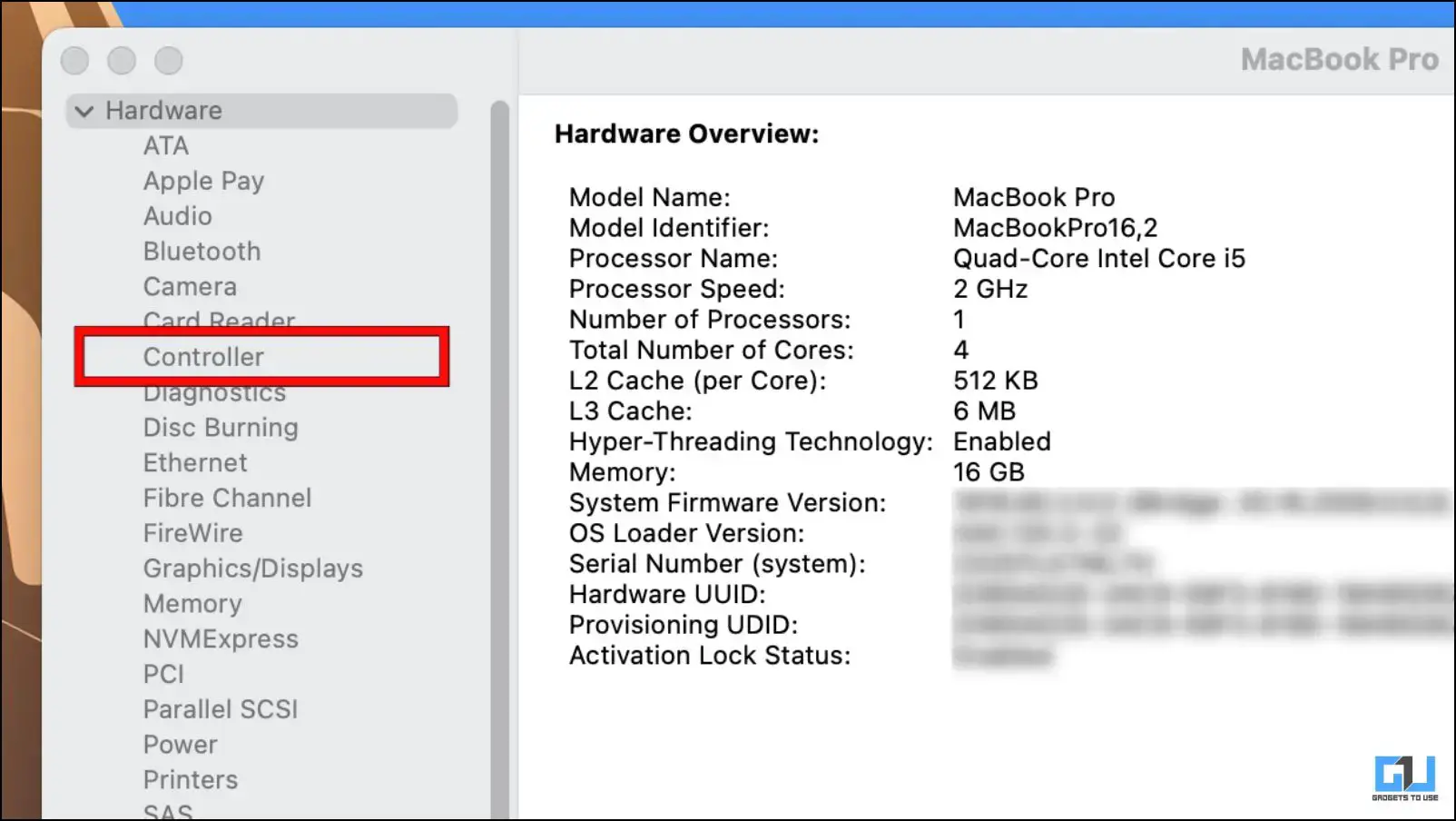
Task: Show Ethernet hardware details
Action: pyautogui.click(x=195, y=463)
